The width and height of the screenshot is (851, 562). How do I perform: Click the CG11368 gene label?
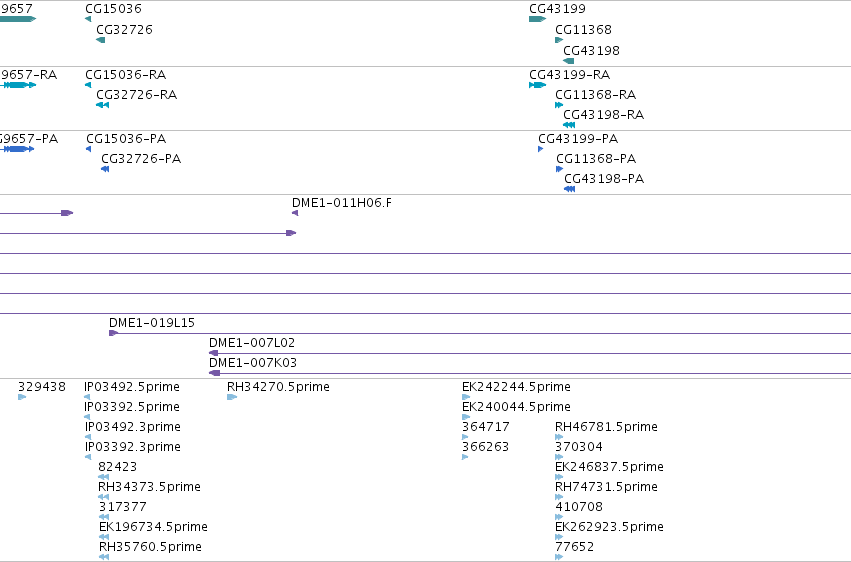tap(583, 29)
